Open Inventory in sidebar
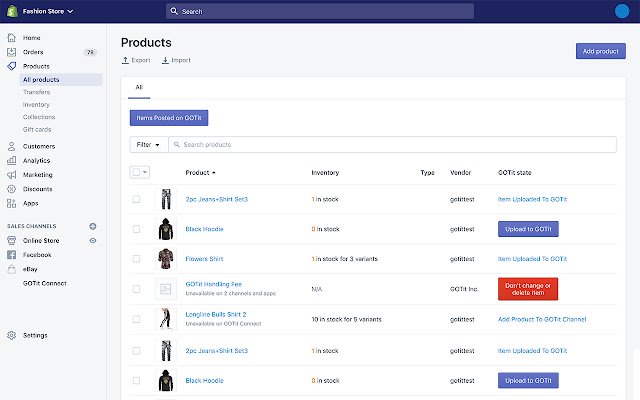 pyautogui.click(x=36, y=105)
